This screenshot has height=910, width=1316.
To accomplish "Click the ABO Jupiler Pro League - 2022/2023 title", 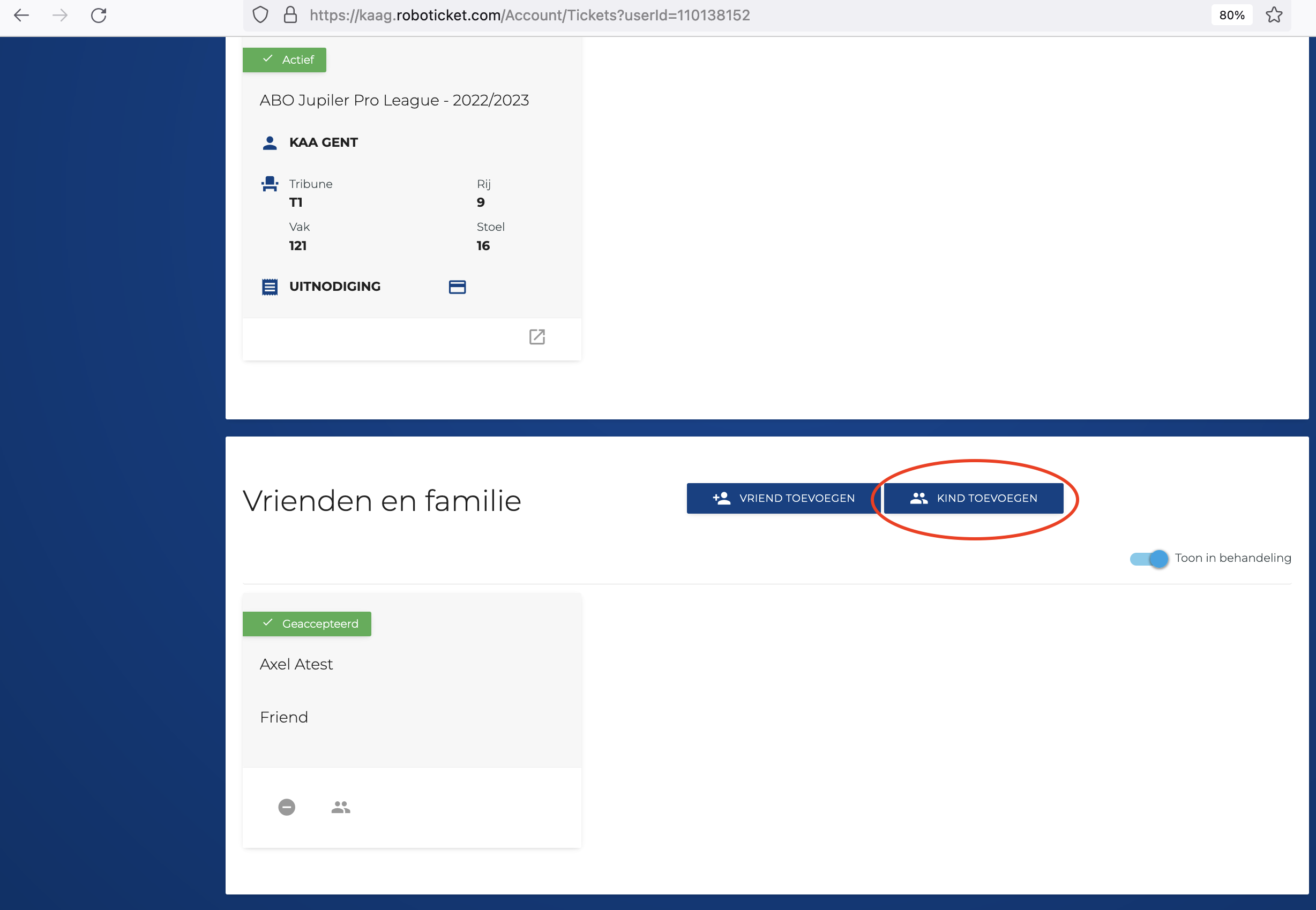I will tap(394, 100).
